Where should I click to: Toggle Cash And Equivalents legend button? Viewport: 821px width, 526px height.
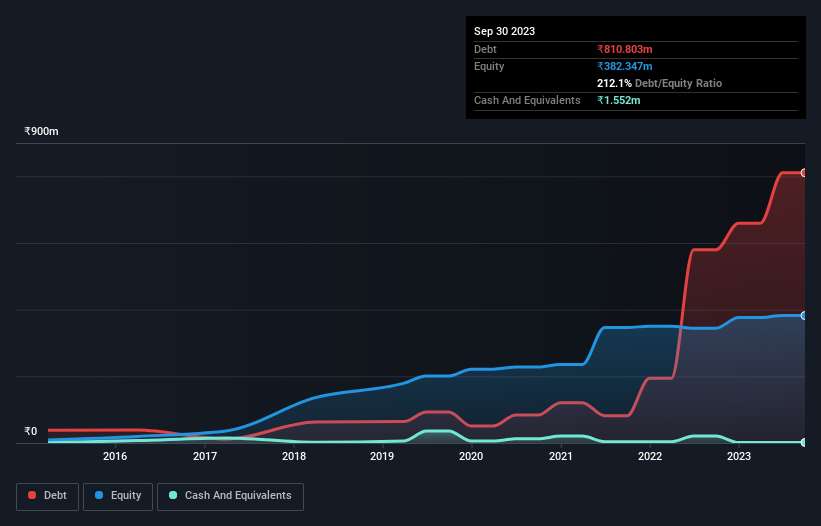230,496
